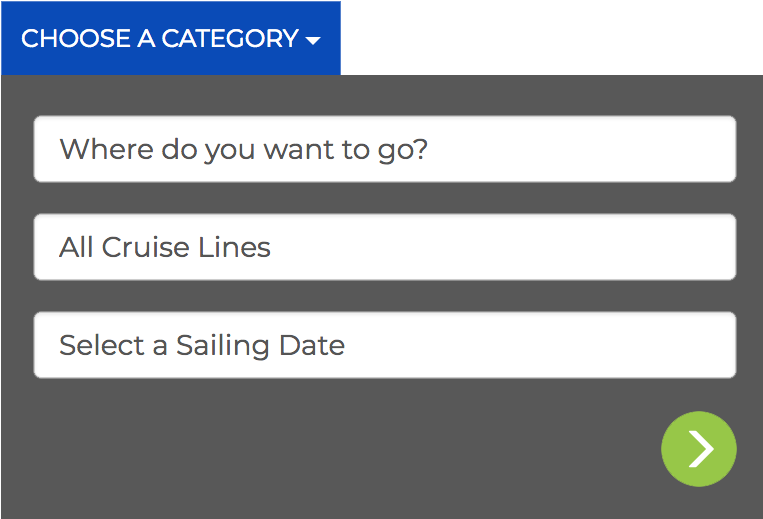The height and width of the screenshot is (519, 763).
Task: Click the green circular next arrow button
Action: tap(699, 449)
